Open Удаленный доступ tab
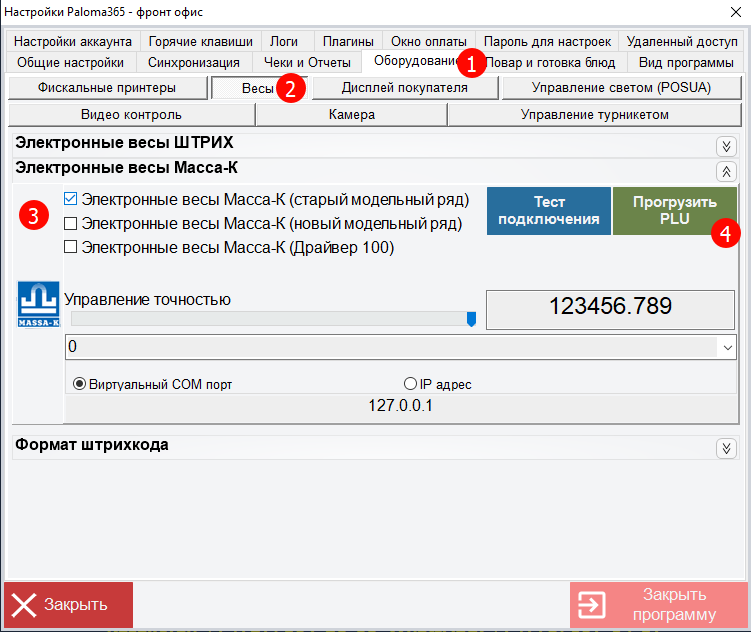The height and width of the screenshot is (632, 751). point(682,42)
